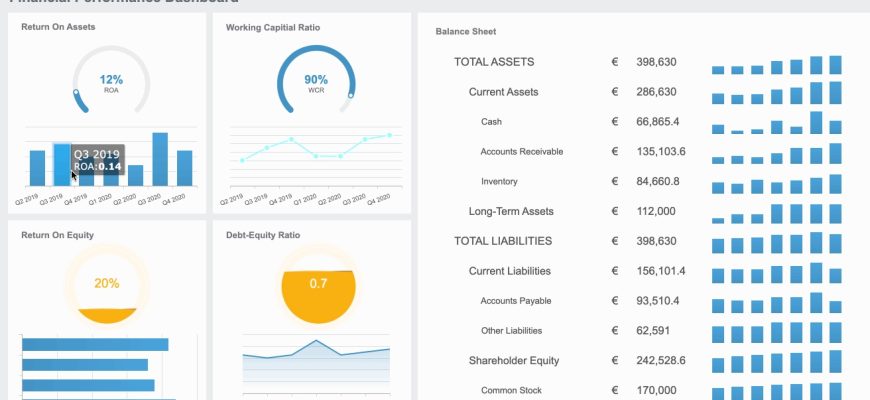Click the 90% WCR gauge
870x400 pixels.
[x=315, y=82]
